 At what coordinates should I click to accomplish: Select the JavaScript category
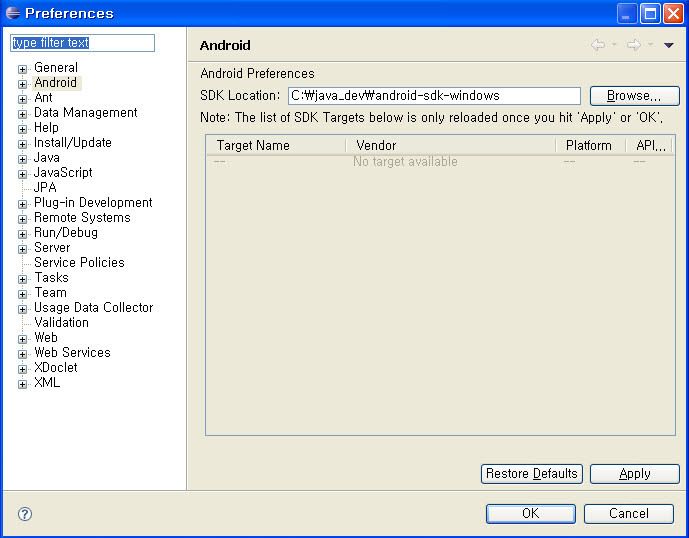click(63, 172)
